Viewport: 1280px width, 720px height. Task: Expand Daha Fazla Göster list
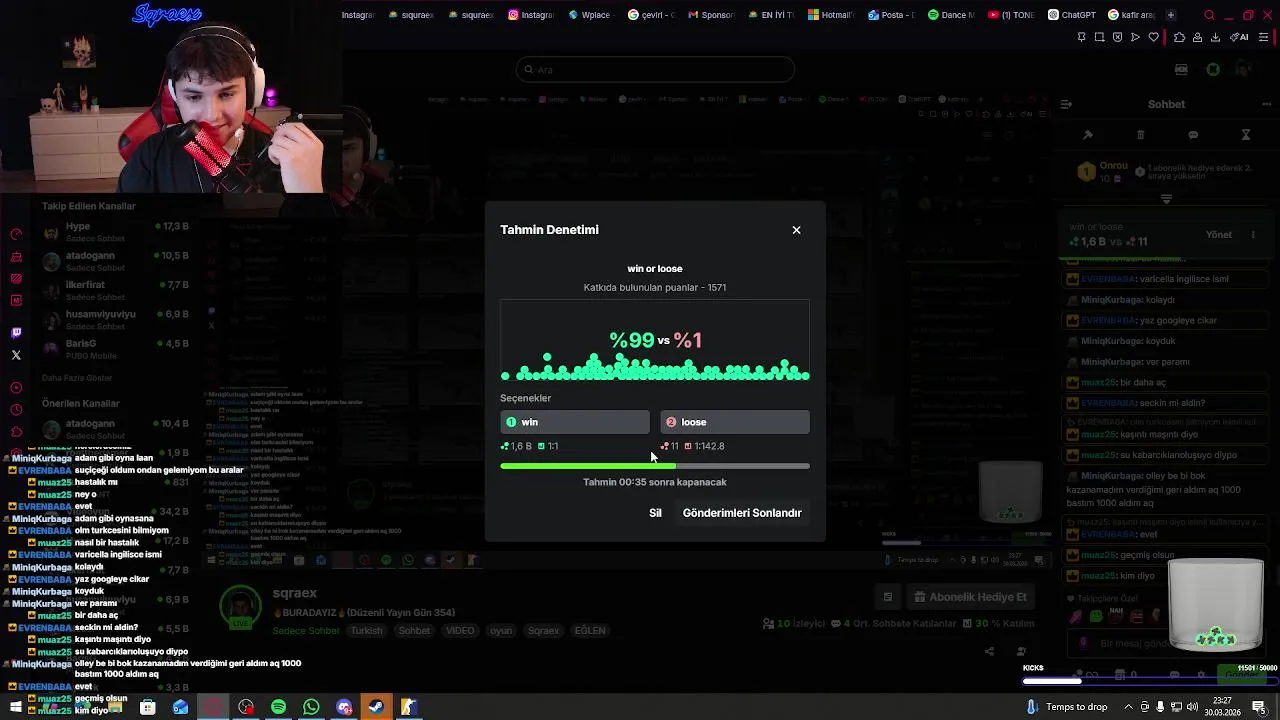tap(77, 378)
